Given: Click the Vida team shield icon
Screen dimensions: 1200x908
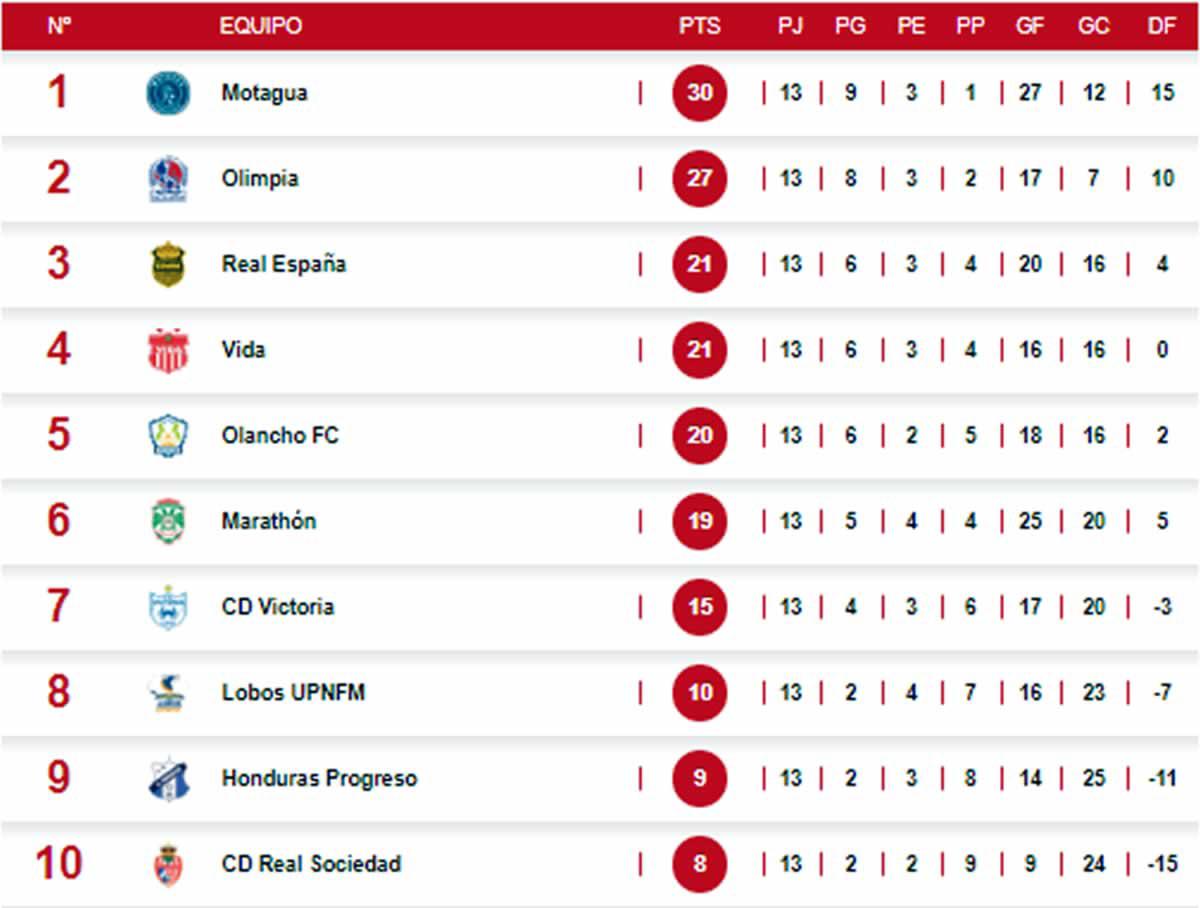Looking at the screenshot, I should point(168,351).
